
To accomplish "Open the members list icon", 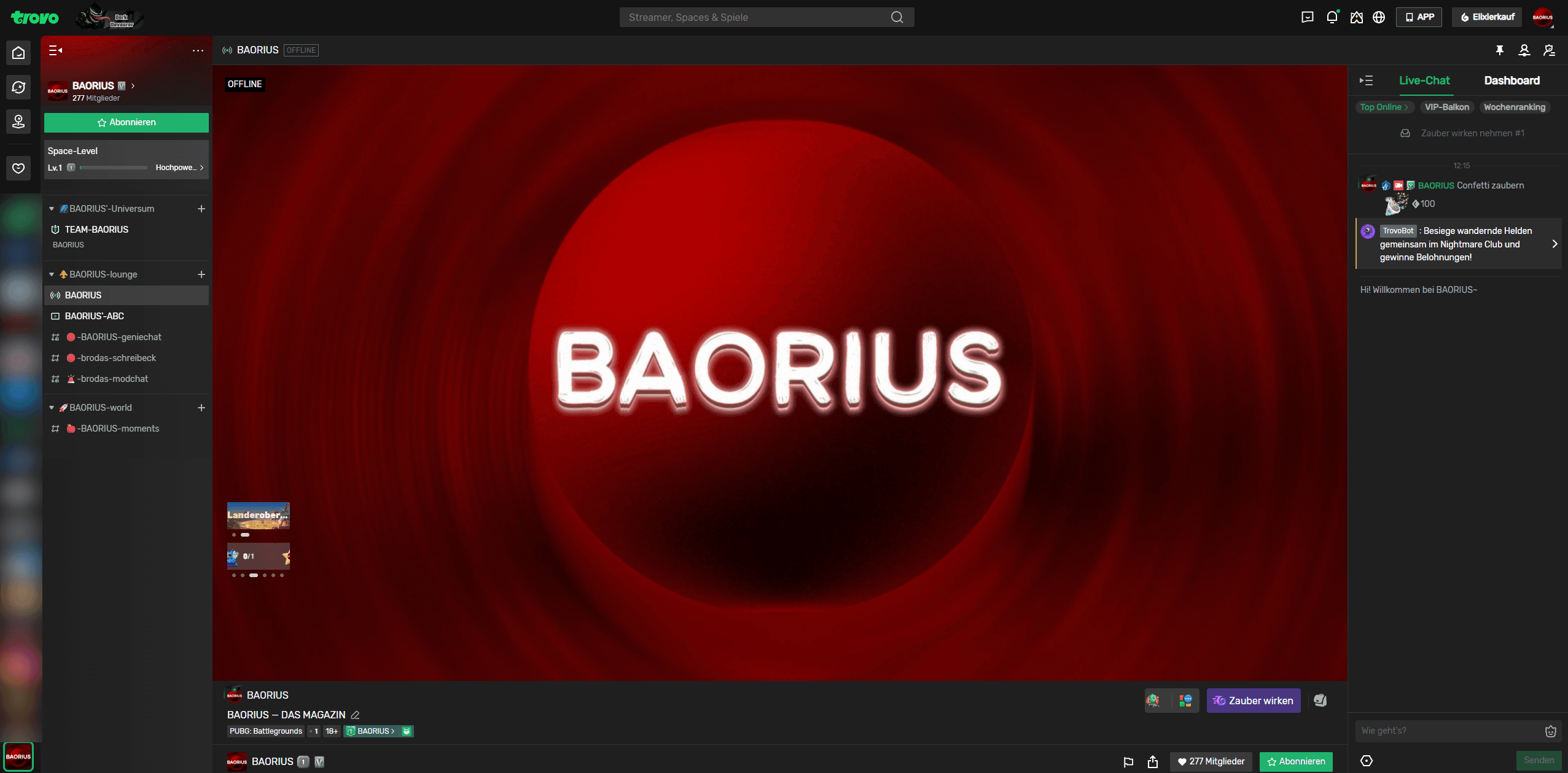I will coord(1524,50).
